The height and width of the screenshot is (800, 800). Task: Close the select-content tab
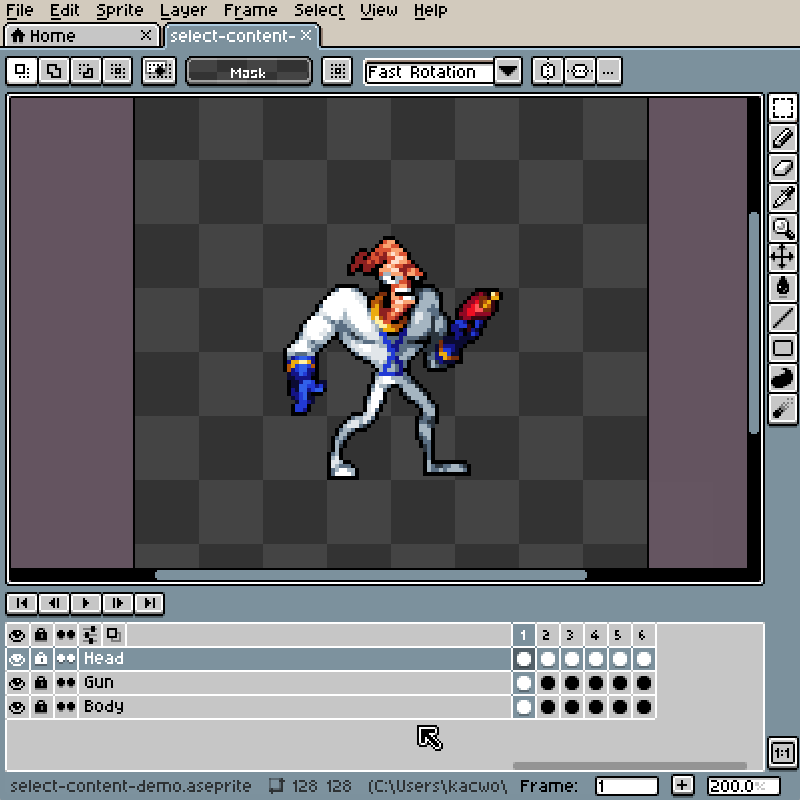[306, 35]
